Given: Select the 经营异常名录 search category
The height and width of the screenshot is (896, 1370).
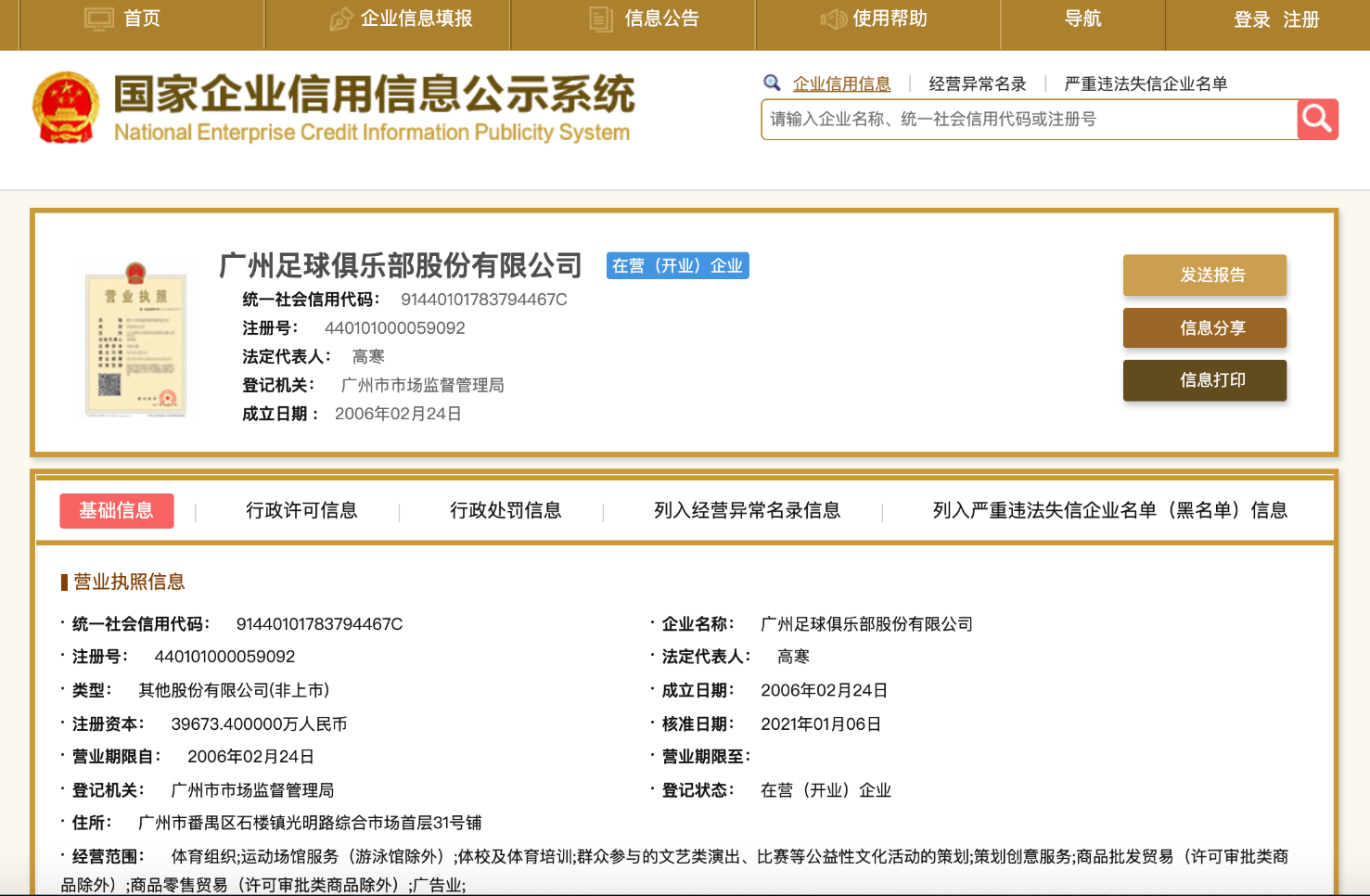Looking at the screenshot, I should click(x=977, y=84).
